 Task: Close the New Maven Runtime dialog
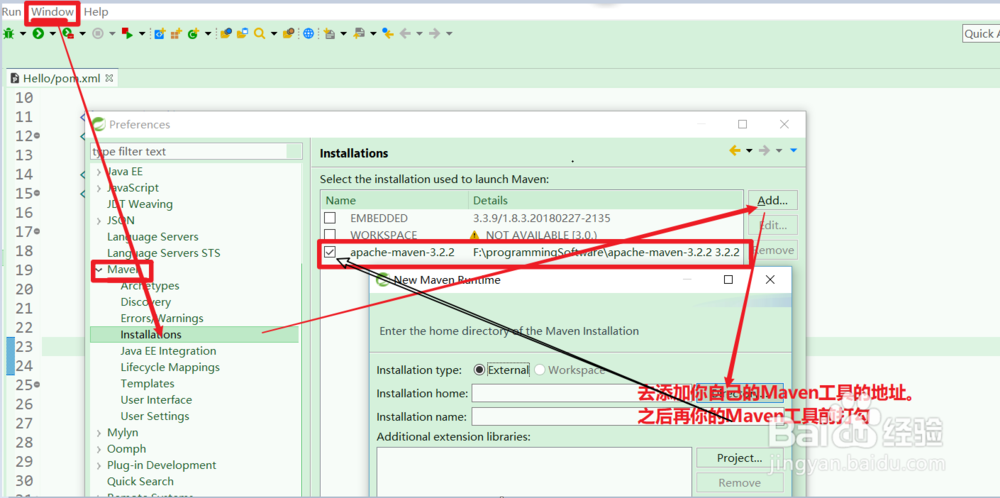pyautogui.click(x=770, y=279)
